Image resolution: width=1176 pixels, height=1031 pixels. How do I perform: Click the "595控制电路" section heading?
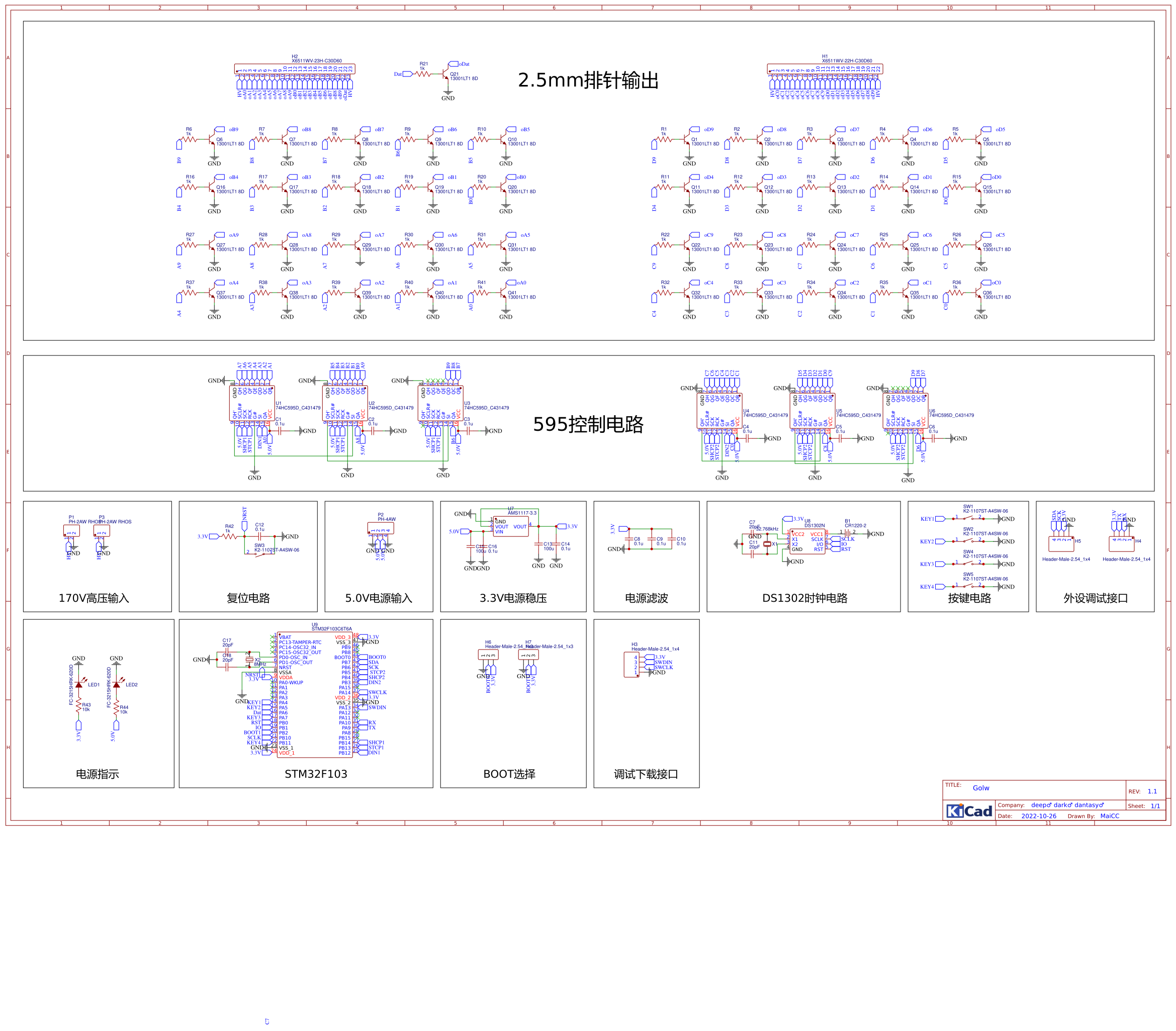point(588,424)
